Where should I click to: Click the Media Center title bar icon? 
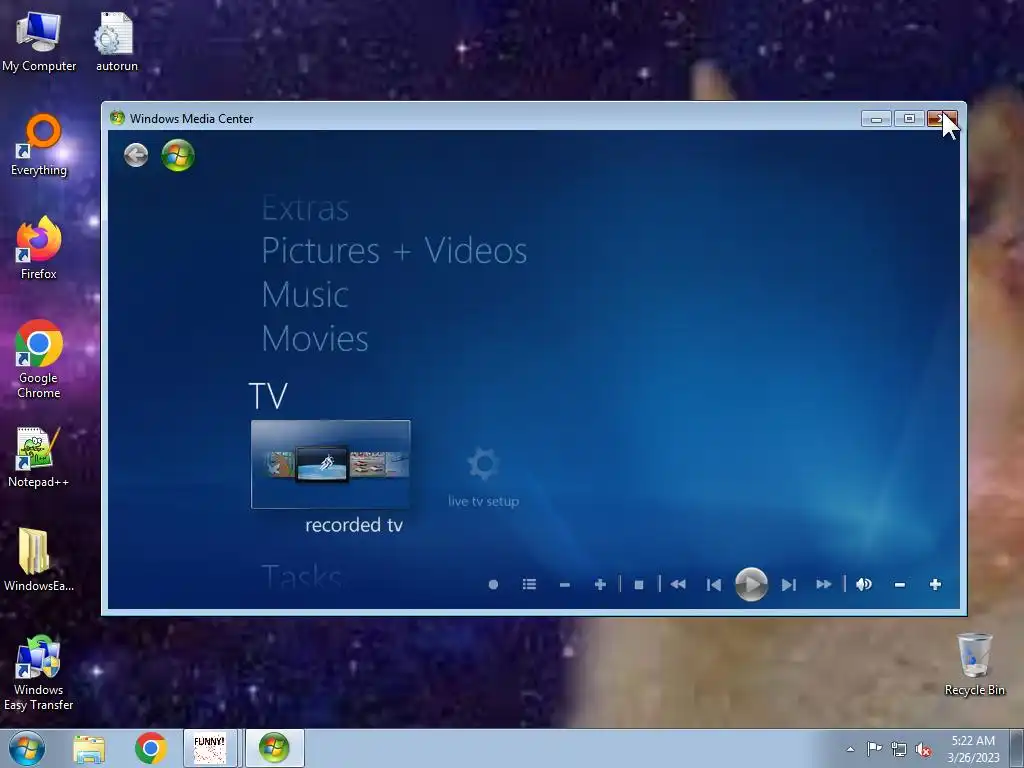click(x=118, y=118)
